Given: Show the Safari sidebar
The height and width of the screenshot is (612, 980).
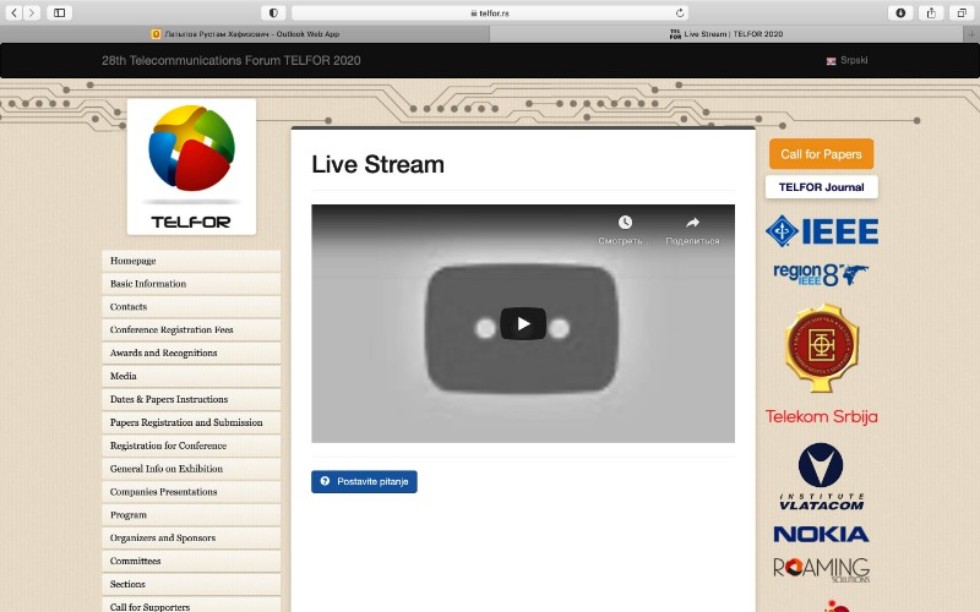Looking at the screenshot, I should (x=59, y=13).
